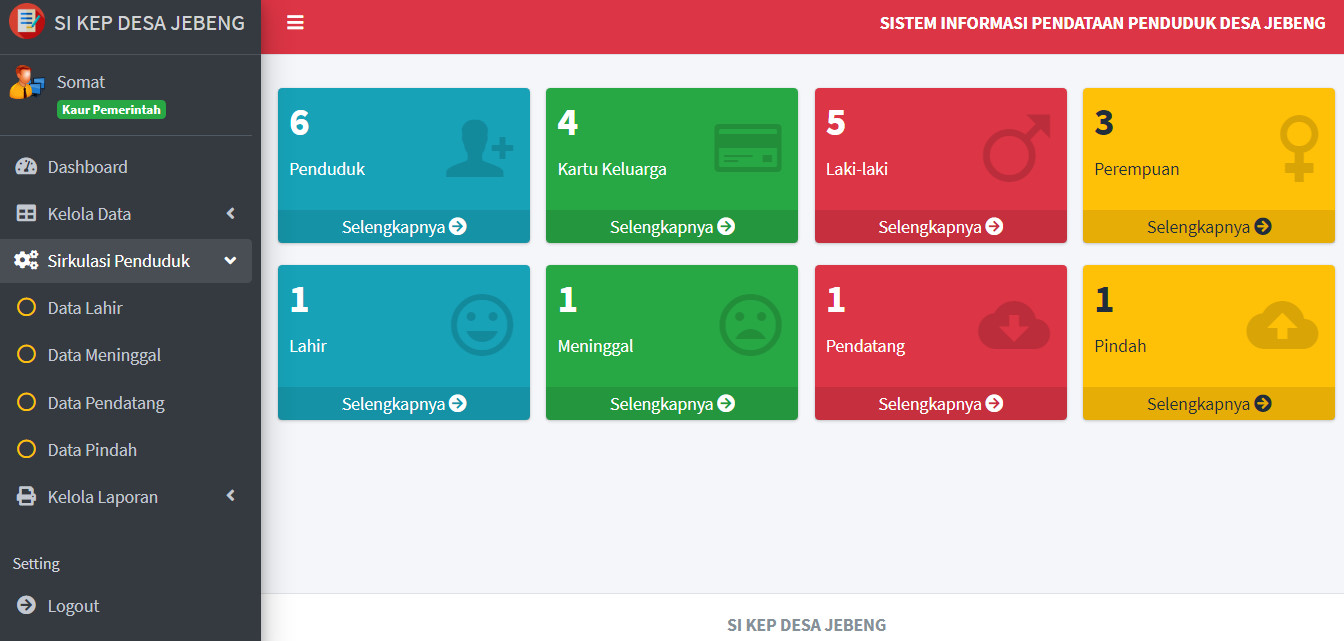This screenshot has width=1344, height=641.
Task: Select the Sirkulasi Penduduk menu
Action: click(126, 261)
